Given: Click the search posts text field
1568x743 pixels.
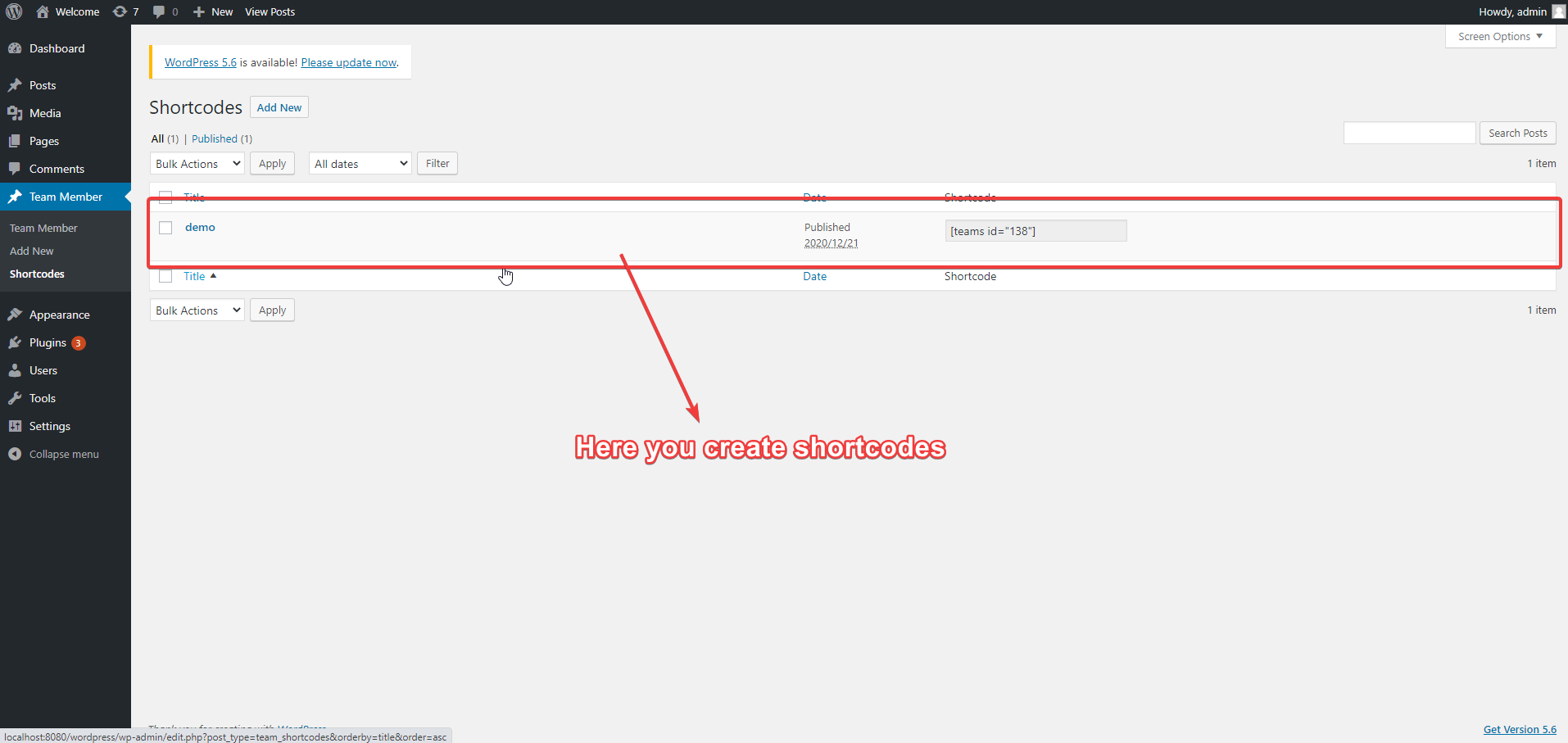Looking at the screenshot, I should click(1409, 133).
